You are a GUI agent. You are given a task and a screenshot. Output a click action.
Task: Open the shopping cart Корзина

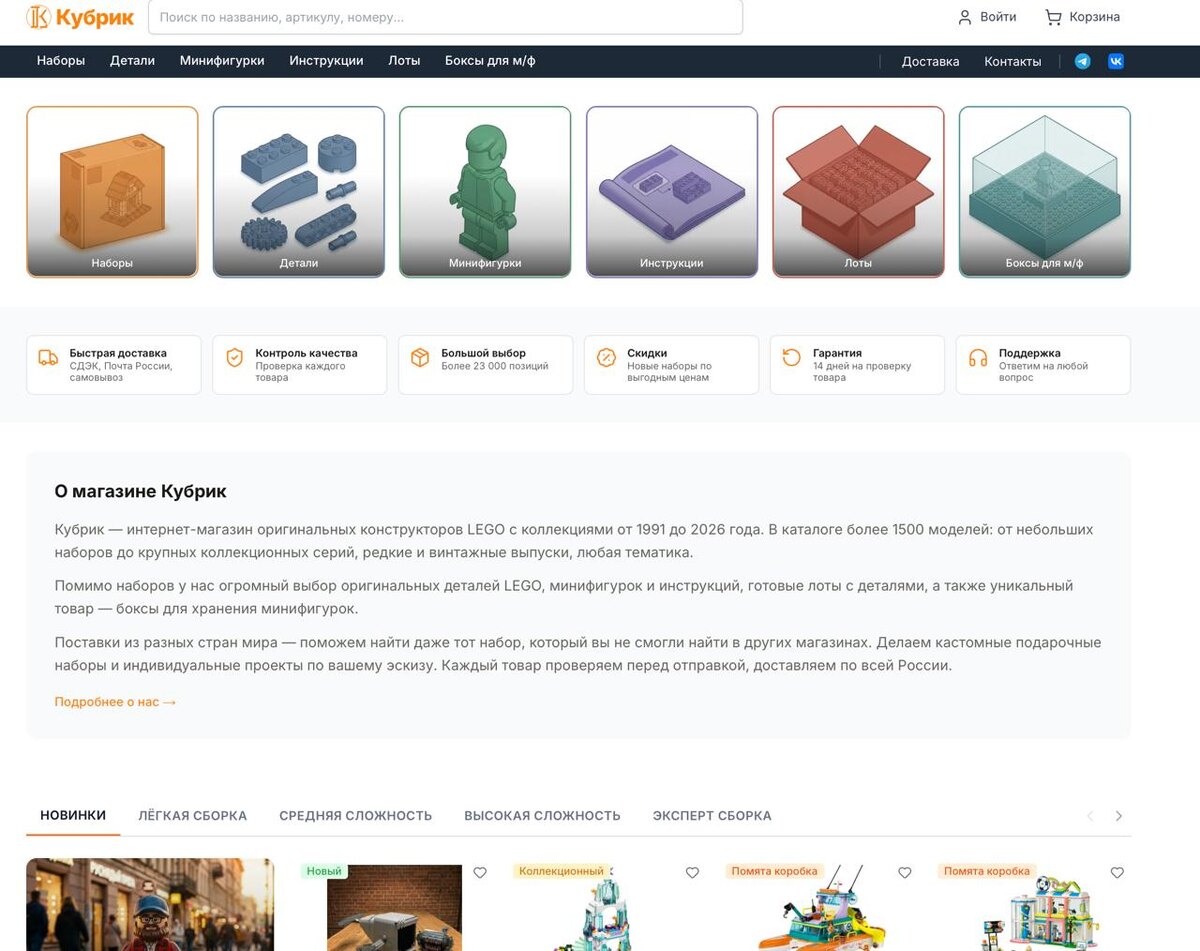(x=1082, y=17)
